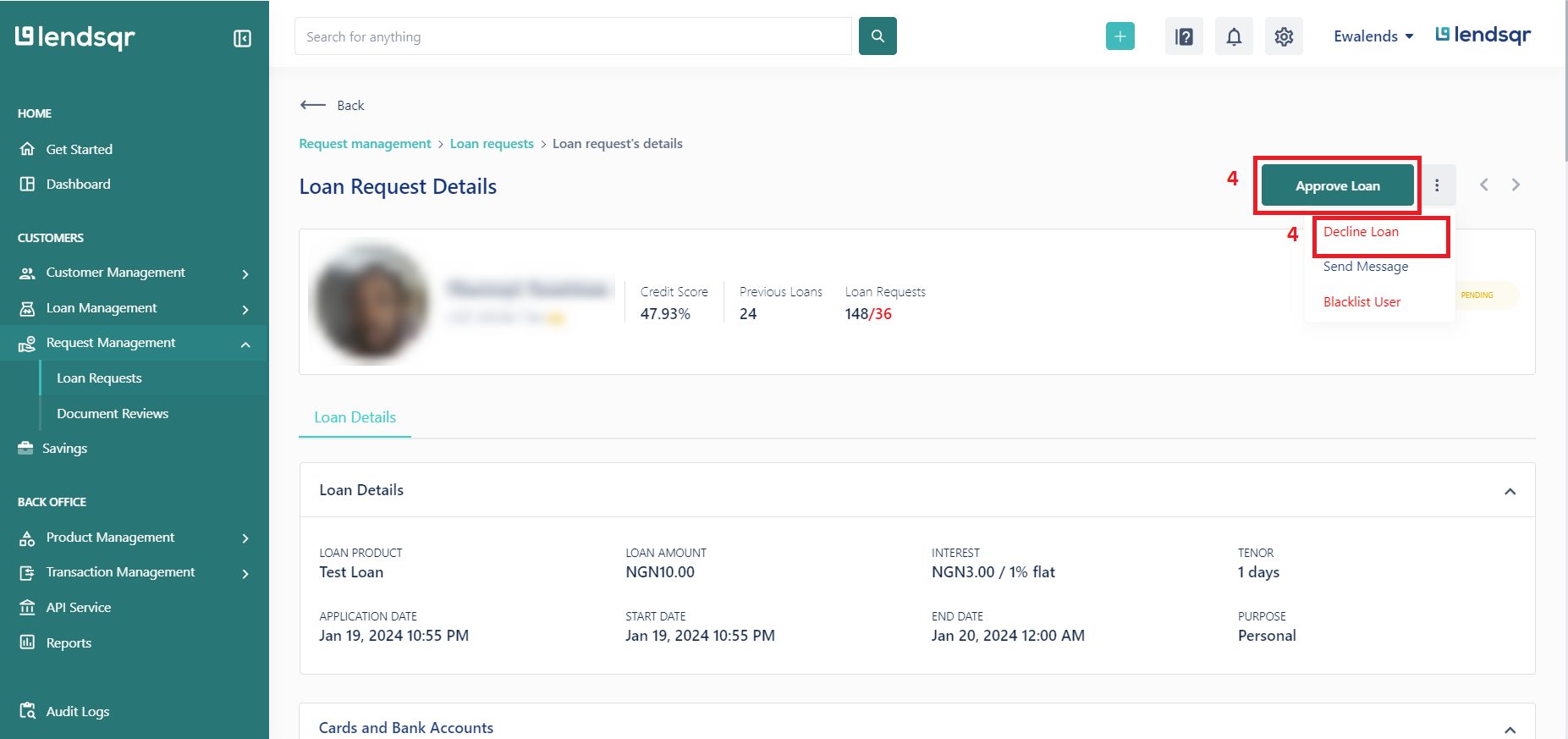Viewport: 1568px width, 739px height.
Task: Expand Product Management submenu chevron
Action: 245,538
